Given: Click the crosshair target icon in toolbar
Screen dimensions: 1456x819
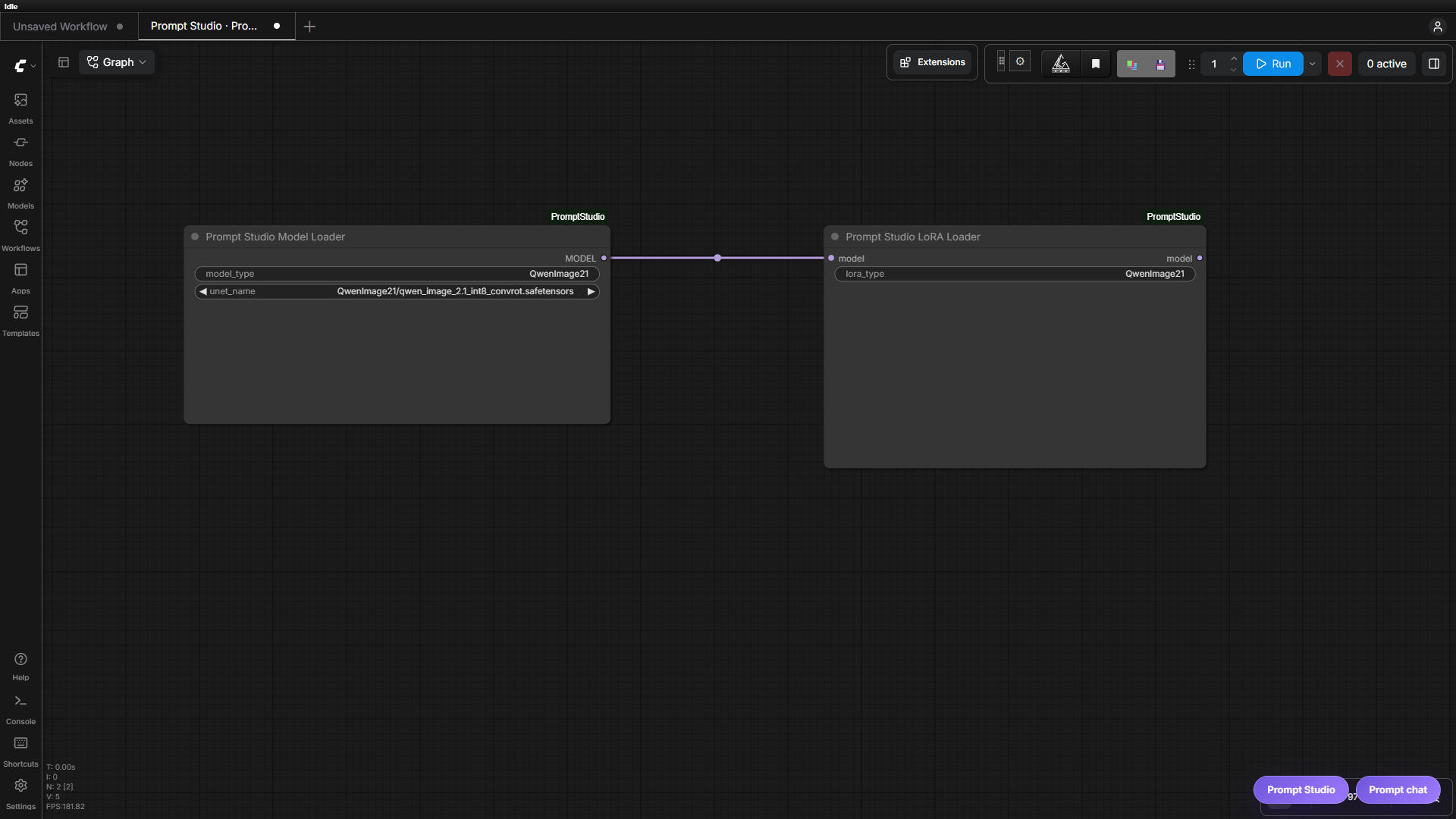Looking at the screenshot, I should coord(1020,61).
